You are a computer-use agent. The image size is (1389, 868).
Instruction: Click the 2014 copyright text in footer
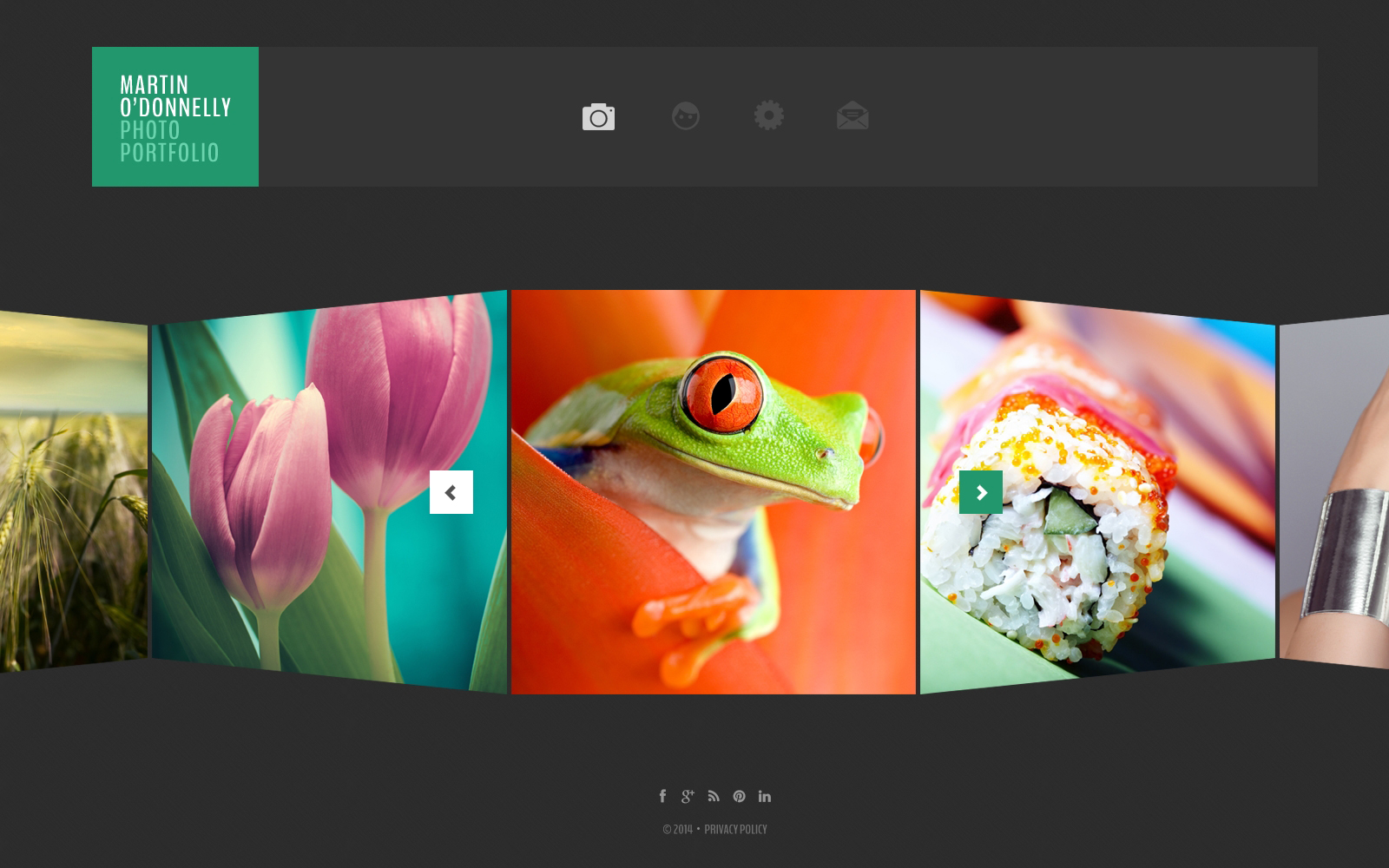point(678,830)
